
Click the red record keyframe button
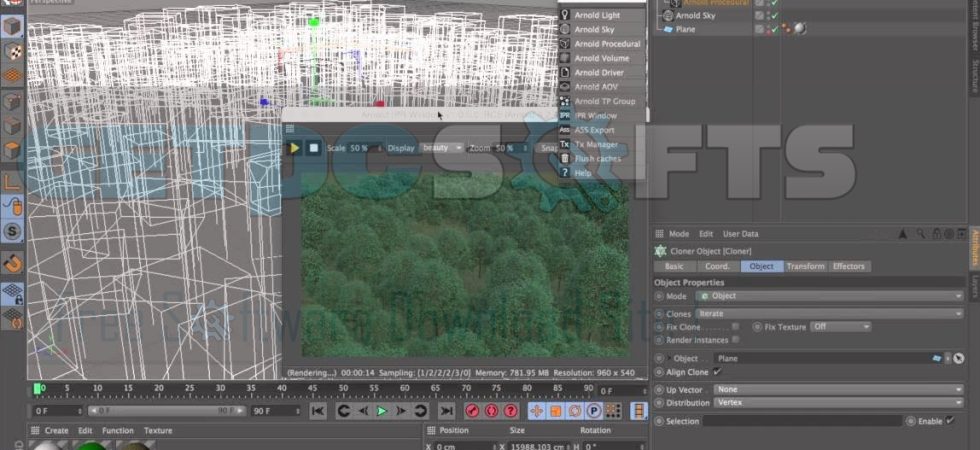[472, 411]
